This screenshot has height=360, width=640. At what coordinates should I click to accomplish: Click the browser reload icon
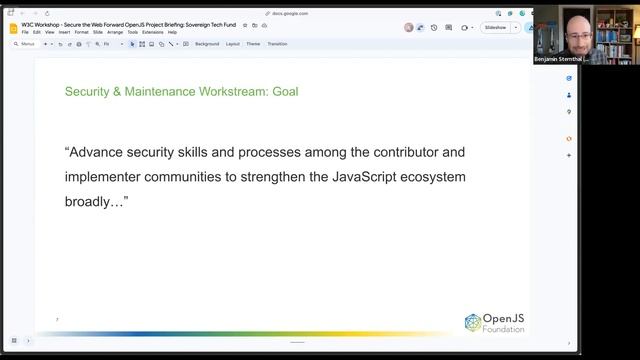click(x=47, y=13)
